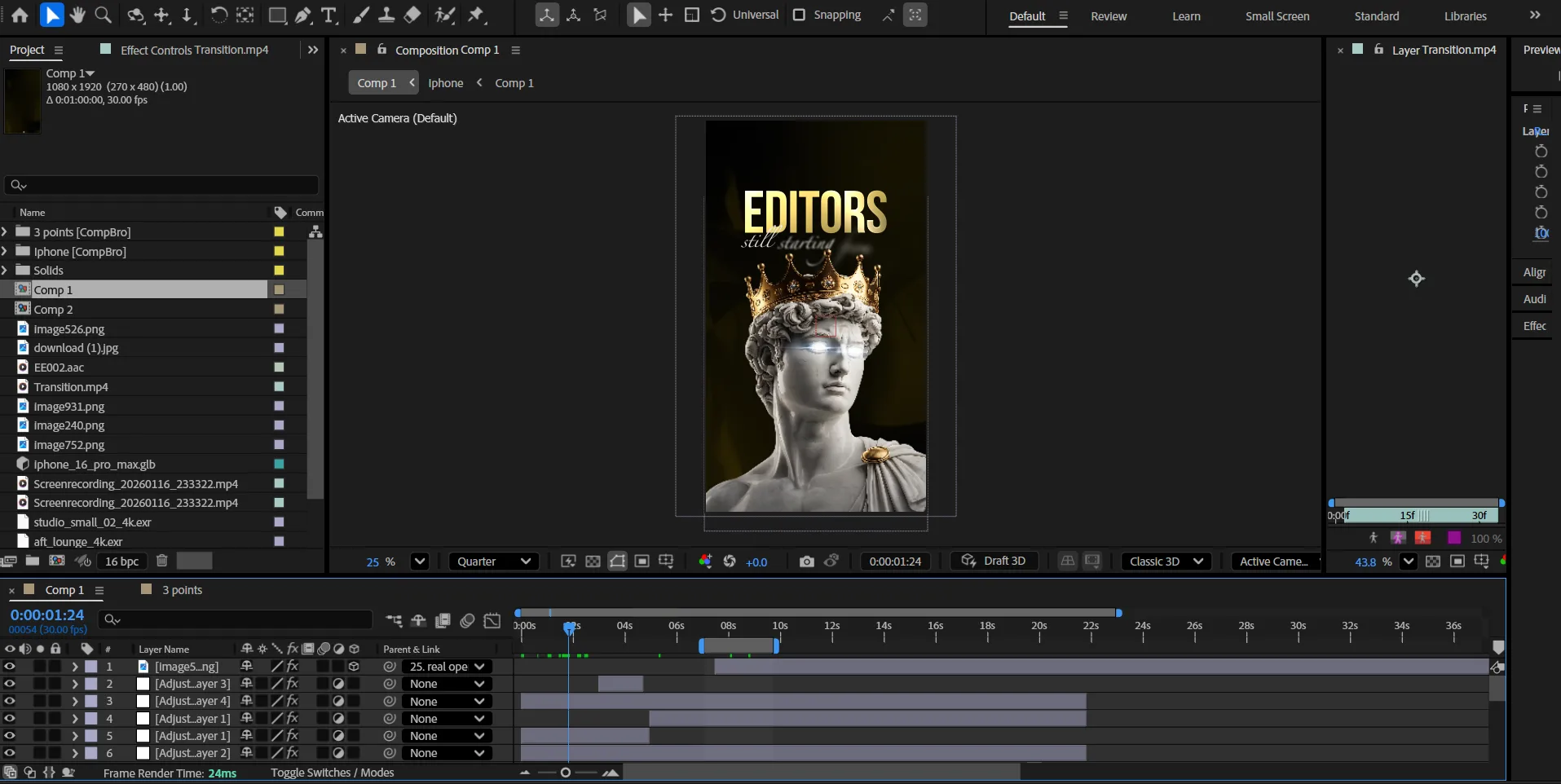1561x784 pixels.
Task: Click the Home icon
Action: click(x=20, y=15)
